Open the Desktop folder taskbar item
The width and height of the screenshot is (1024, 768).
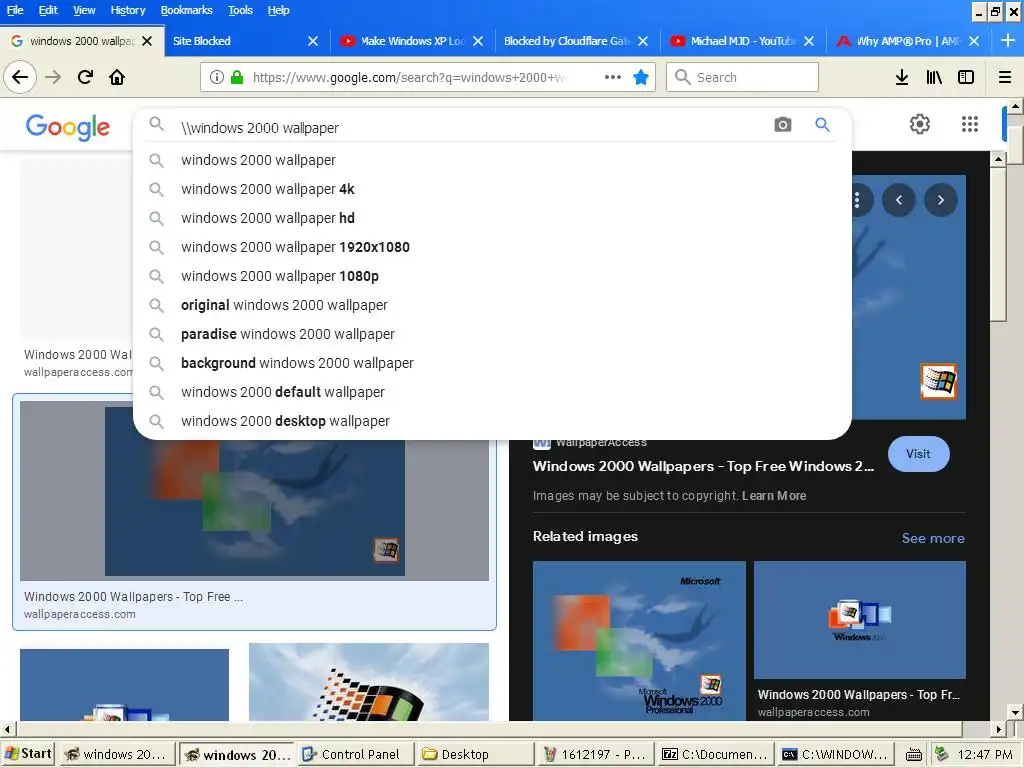click(475, 754)
